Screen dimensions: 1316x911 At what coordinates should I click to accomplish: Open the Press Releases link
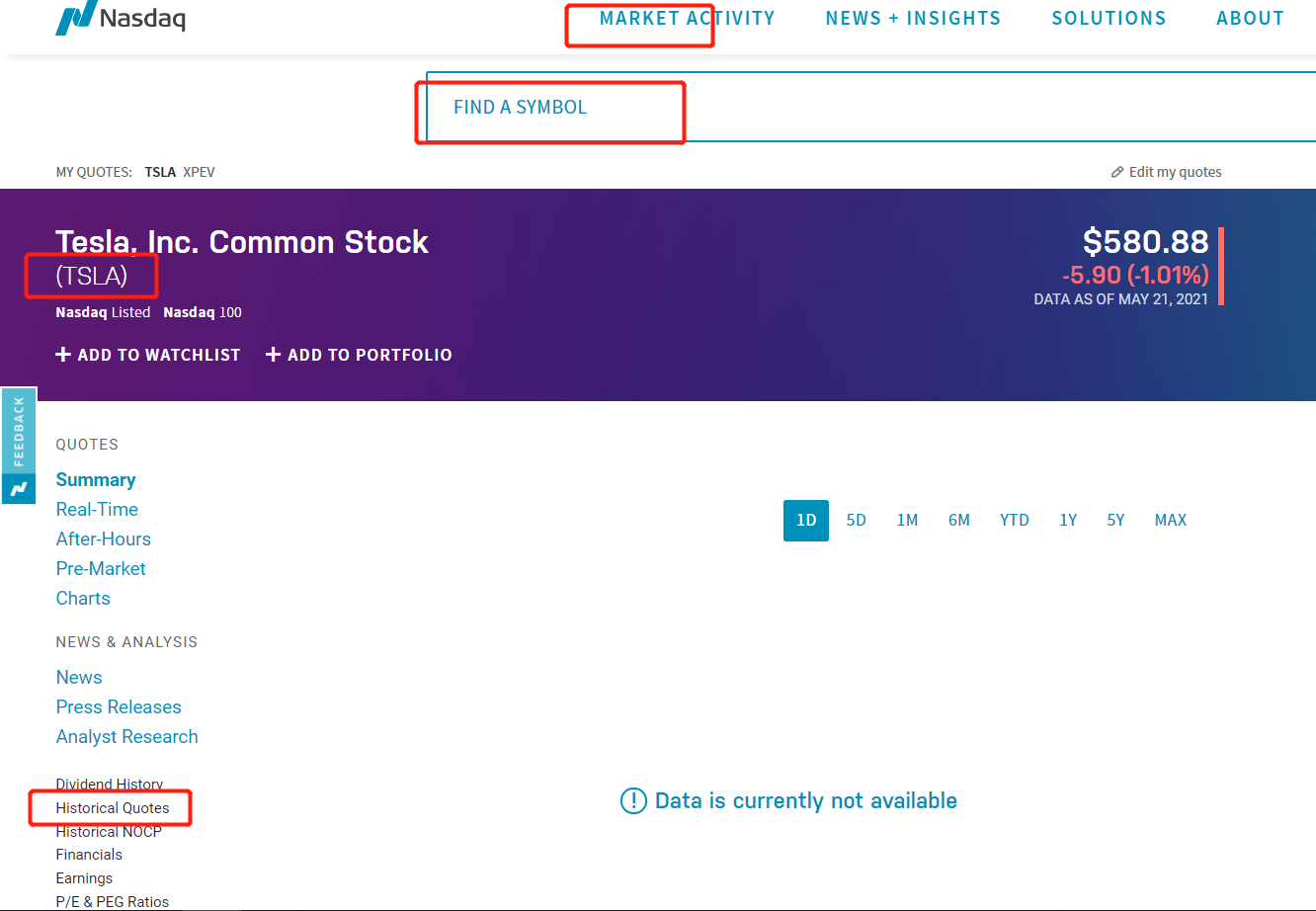click(x=119, y=707)
